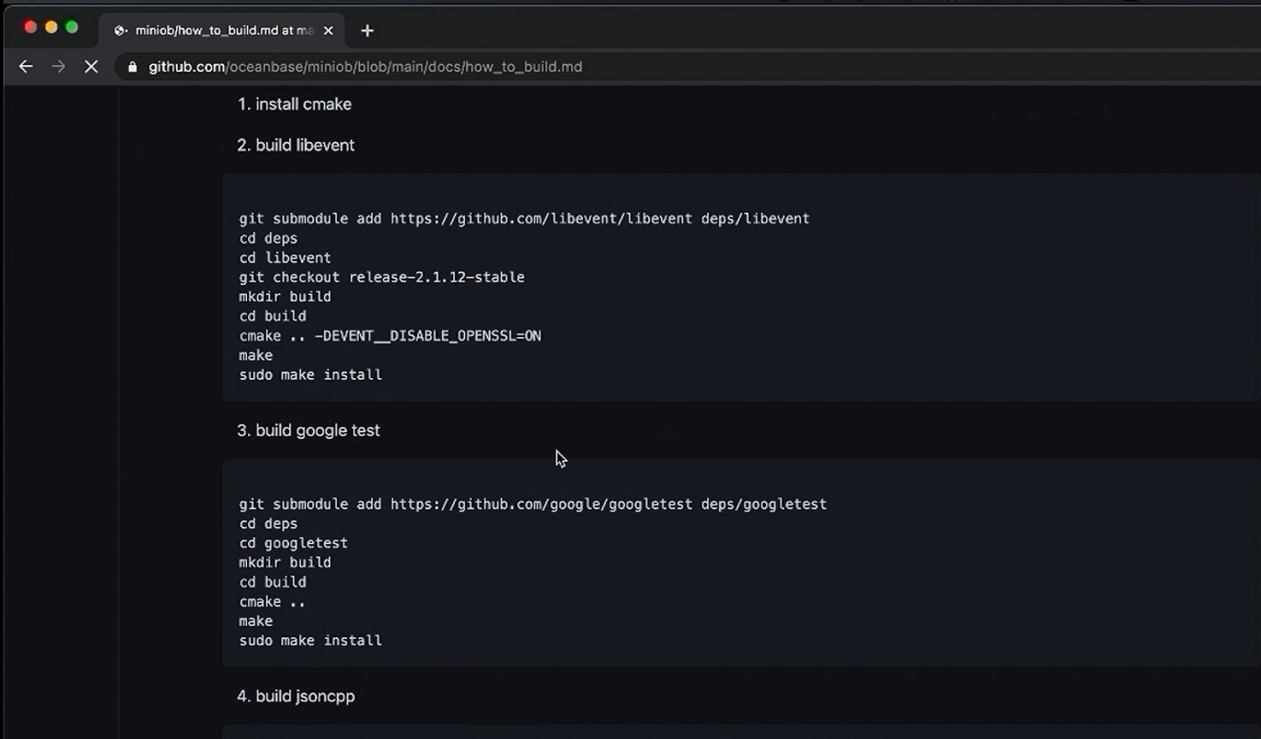The width and height of the screenshot is (1261, 739).
Task: Close the window with the red button
Action: point(30,27)
